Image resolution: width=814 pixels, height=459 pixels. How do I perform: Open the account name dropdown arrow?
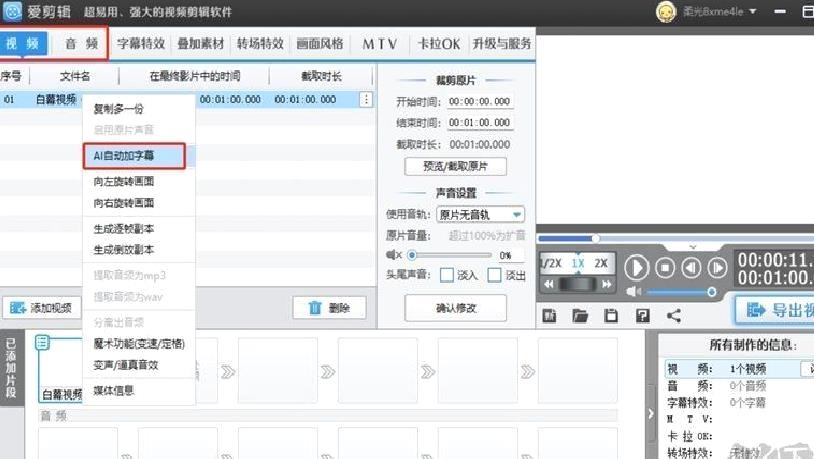coord(753,11)
